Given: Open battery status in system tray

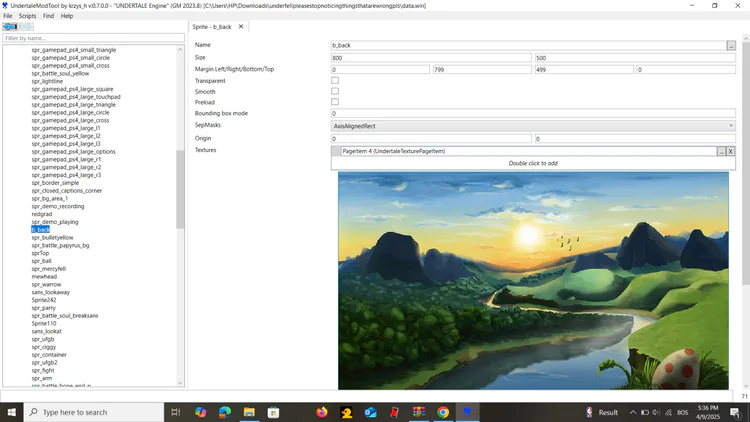Looking at the screenshot, I should pyautogui.click(x=645, y=412).
